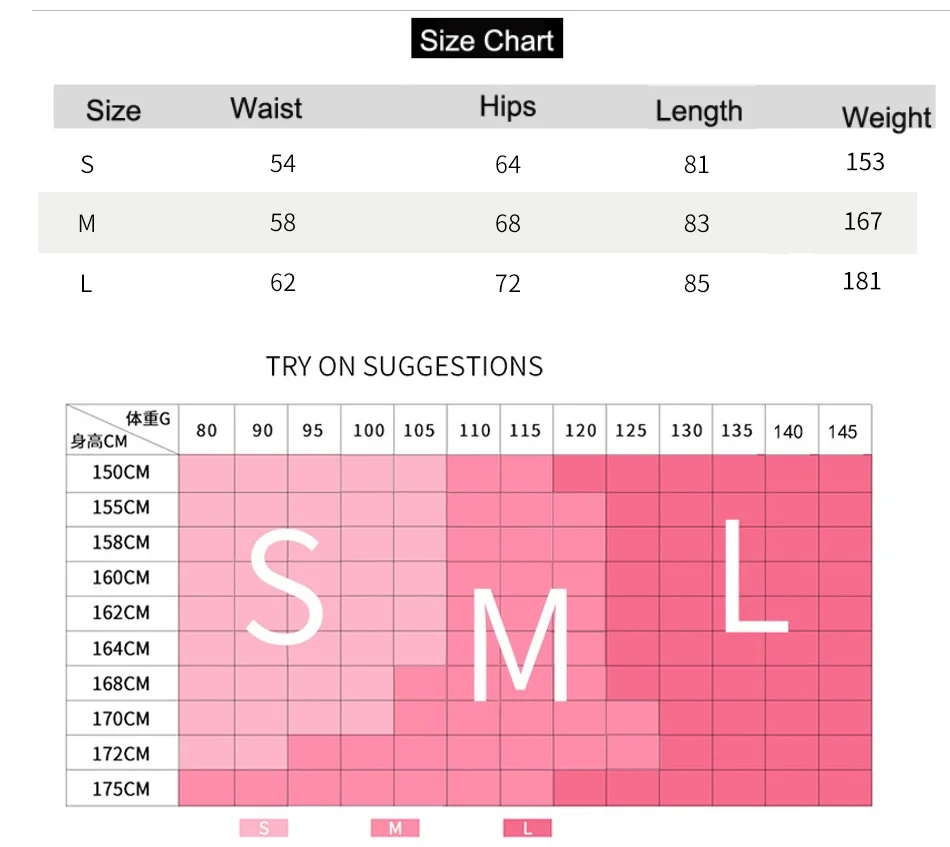The width and height of the screenshot is (950, 847).
Task: Click the weight value 181 in L row
Action: pos(862,281)
